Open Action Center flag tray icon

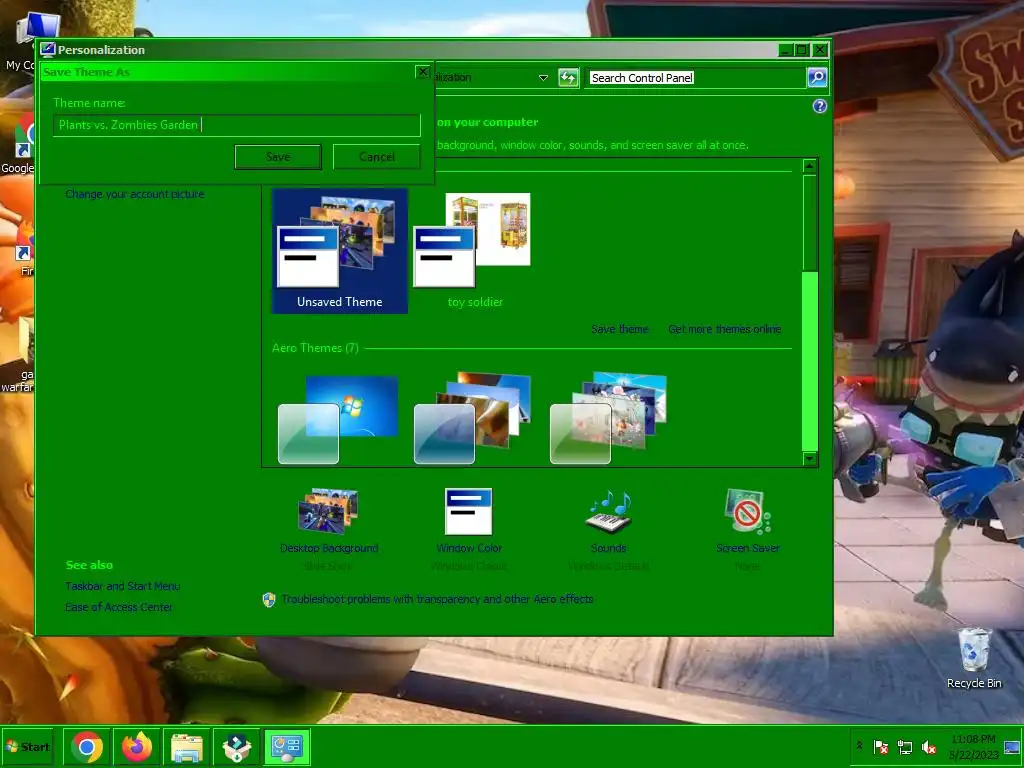[x=881, y=746]
